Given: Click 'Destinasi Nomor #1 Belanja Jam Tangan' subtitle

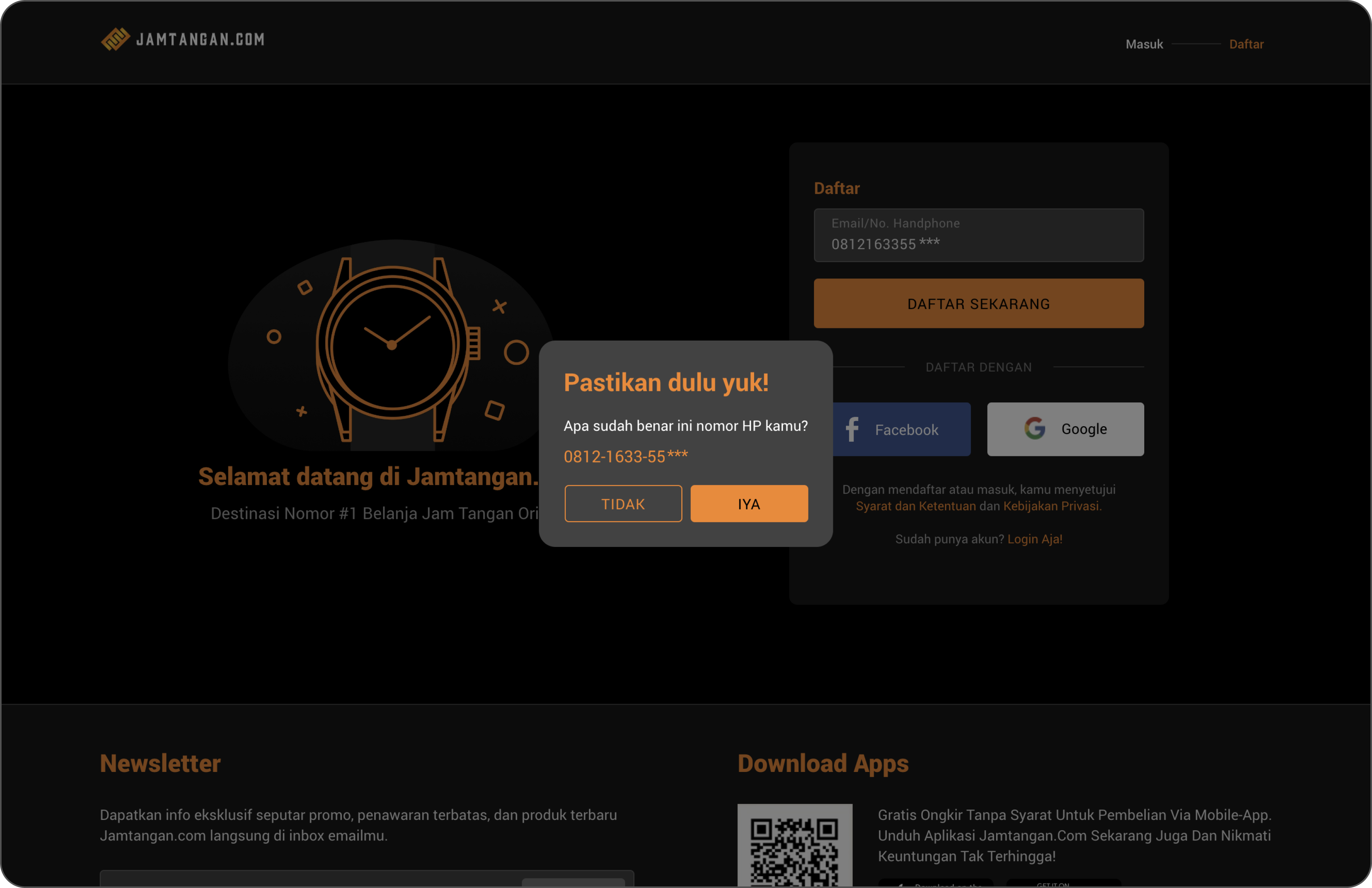Looking at the screenshot, I should (375, 514).
